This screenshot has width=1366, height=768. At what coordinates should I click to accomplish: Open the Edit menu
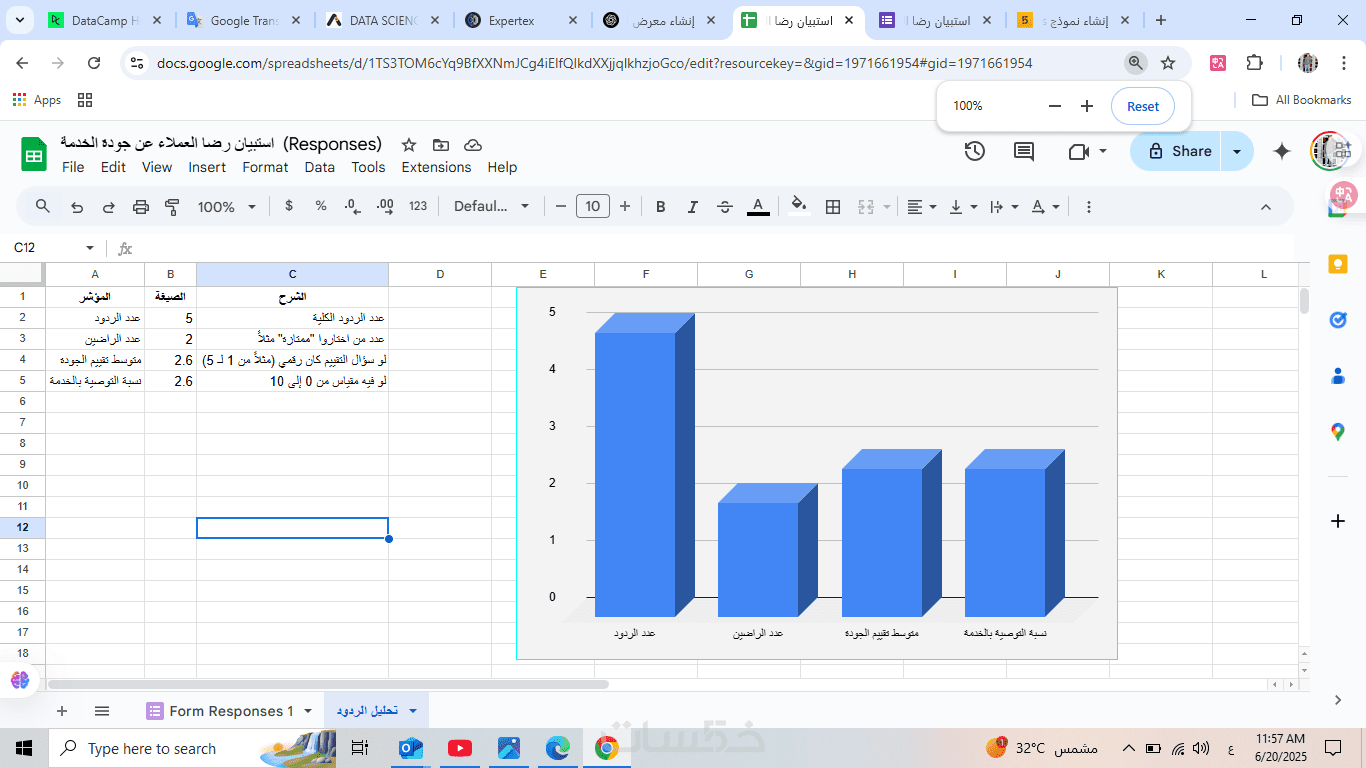click(113, 167)
